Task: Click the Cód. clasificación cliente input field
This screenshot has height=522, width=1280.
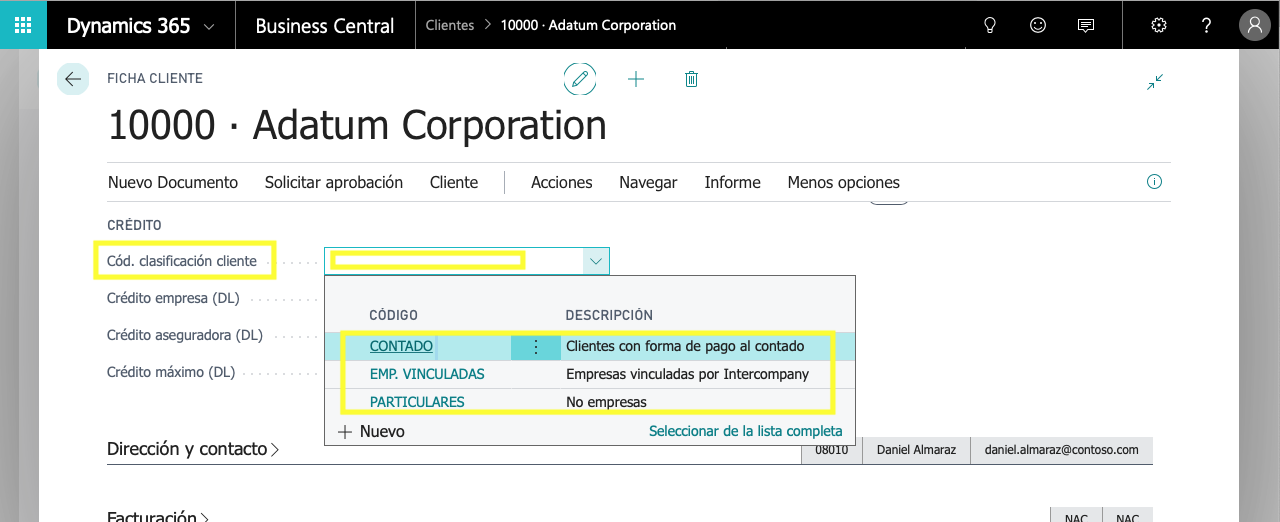Action: (x=454, y=261)
